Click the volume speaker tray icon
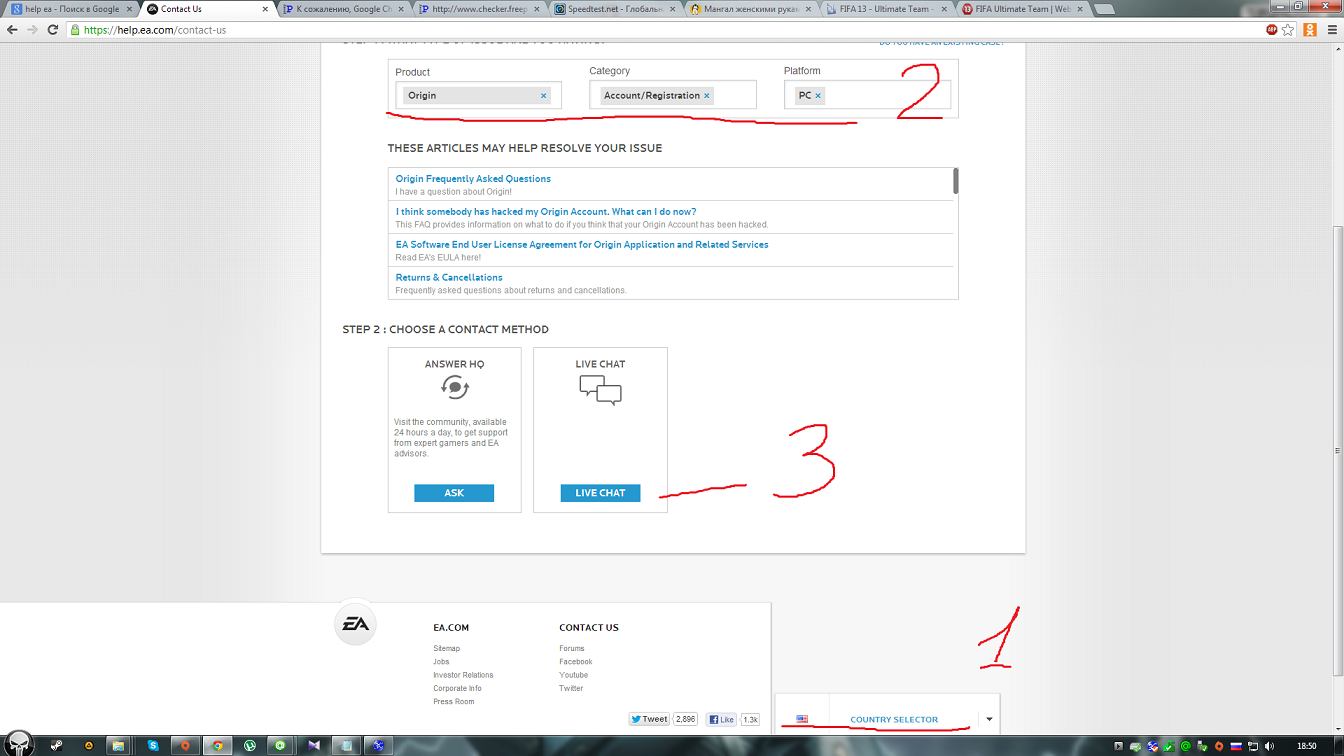 click(1269, 746)
